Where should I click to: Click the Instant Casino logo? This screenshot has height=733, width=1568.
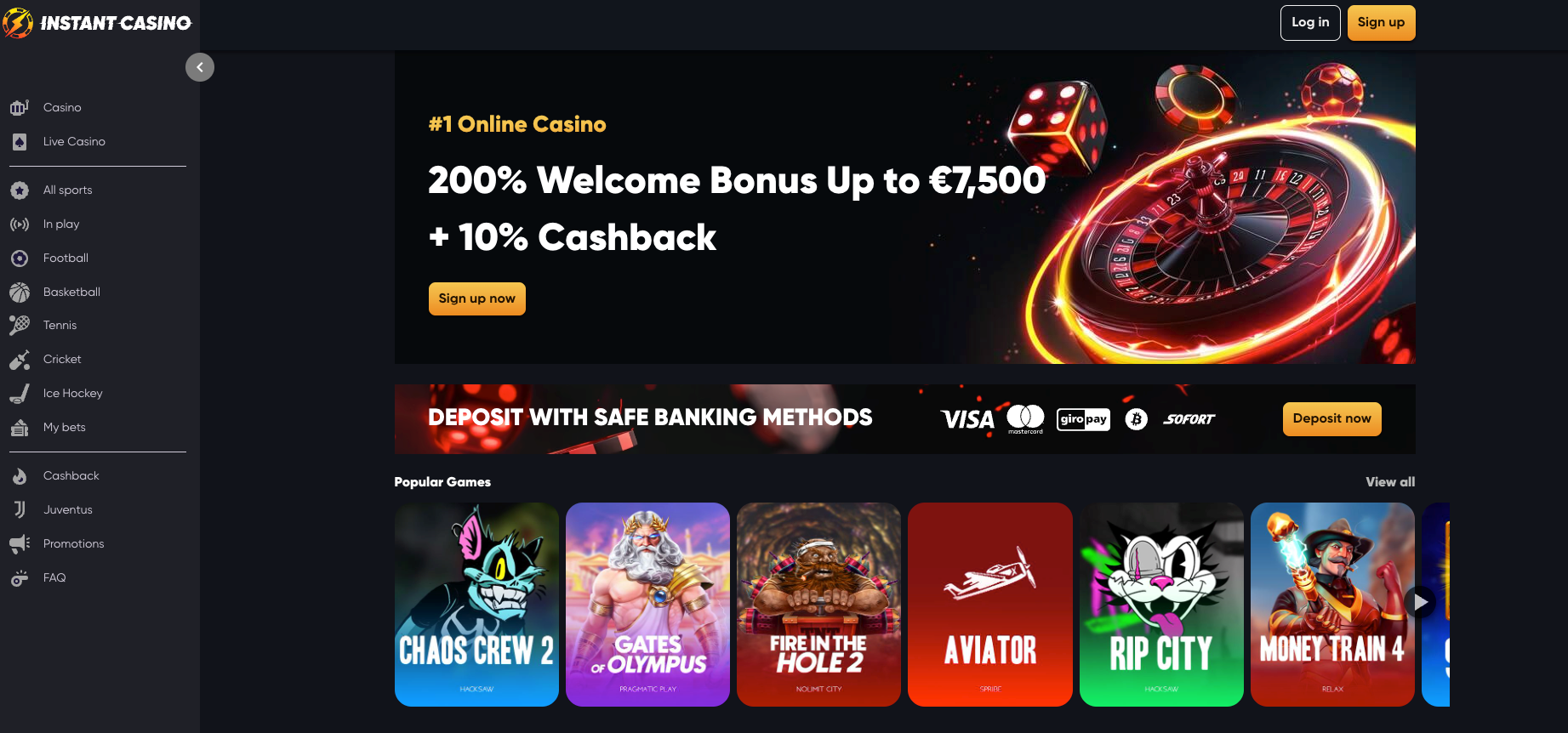pos(97,23)
